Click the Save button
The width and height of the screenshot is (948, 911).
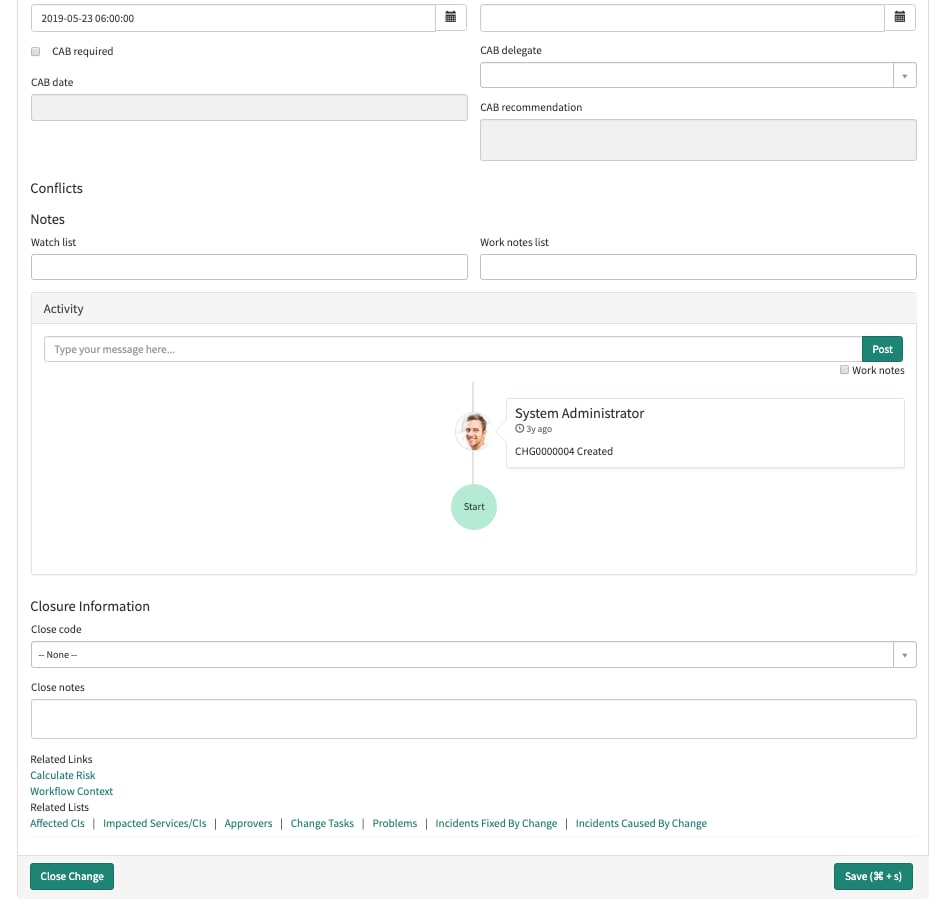873,877
